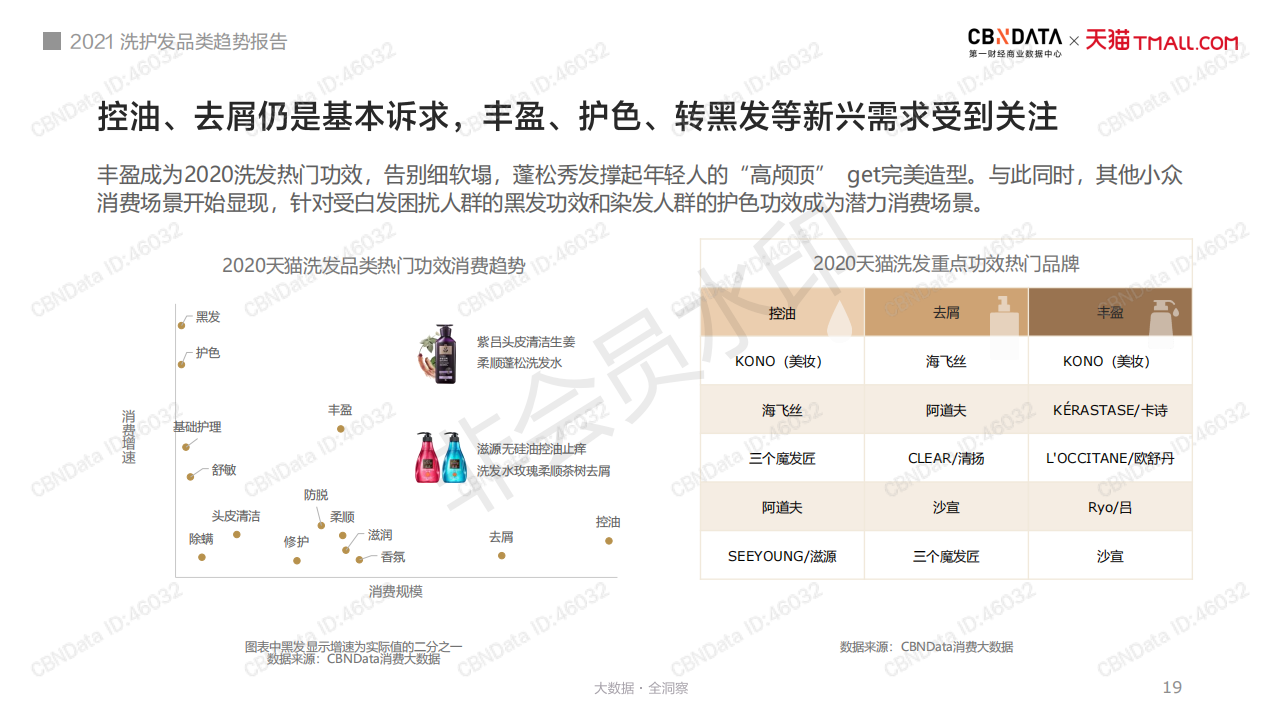Click the 香氛 label in chart

[x=393, y=557]
